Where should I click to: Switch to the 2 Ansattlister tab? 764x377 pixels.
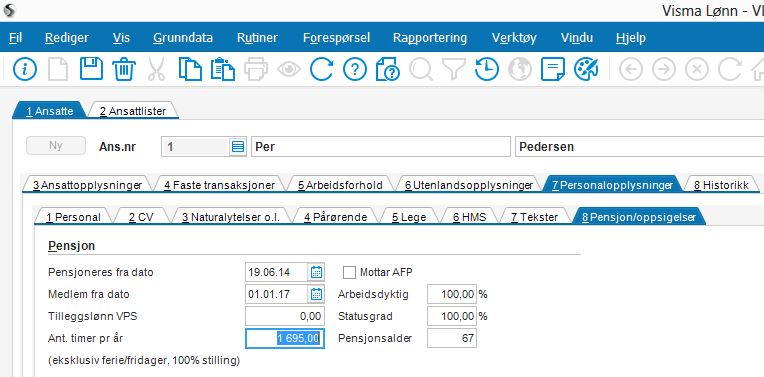click(133, 111)
